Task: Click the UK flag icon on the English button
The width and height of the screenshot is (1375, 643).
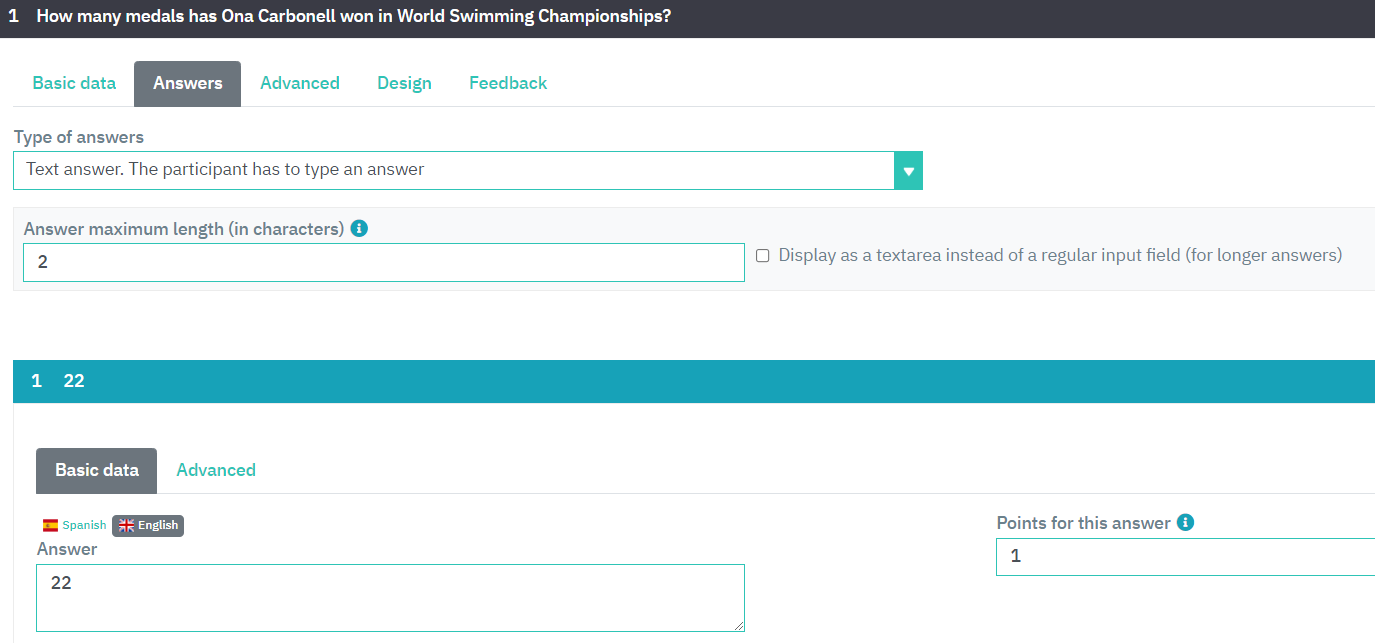Action: click(126, 525)
